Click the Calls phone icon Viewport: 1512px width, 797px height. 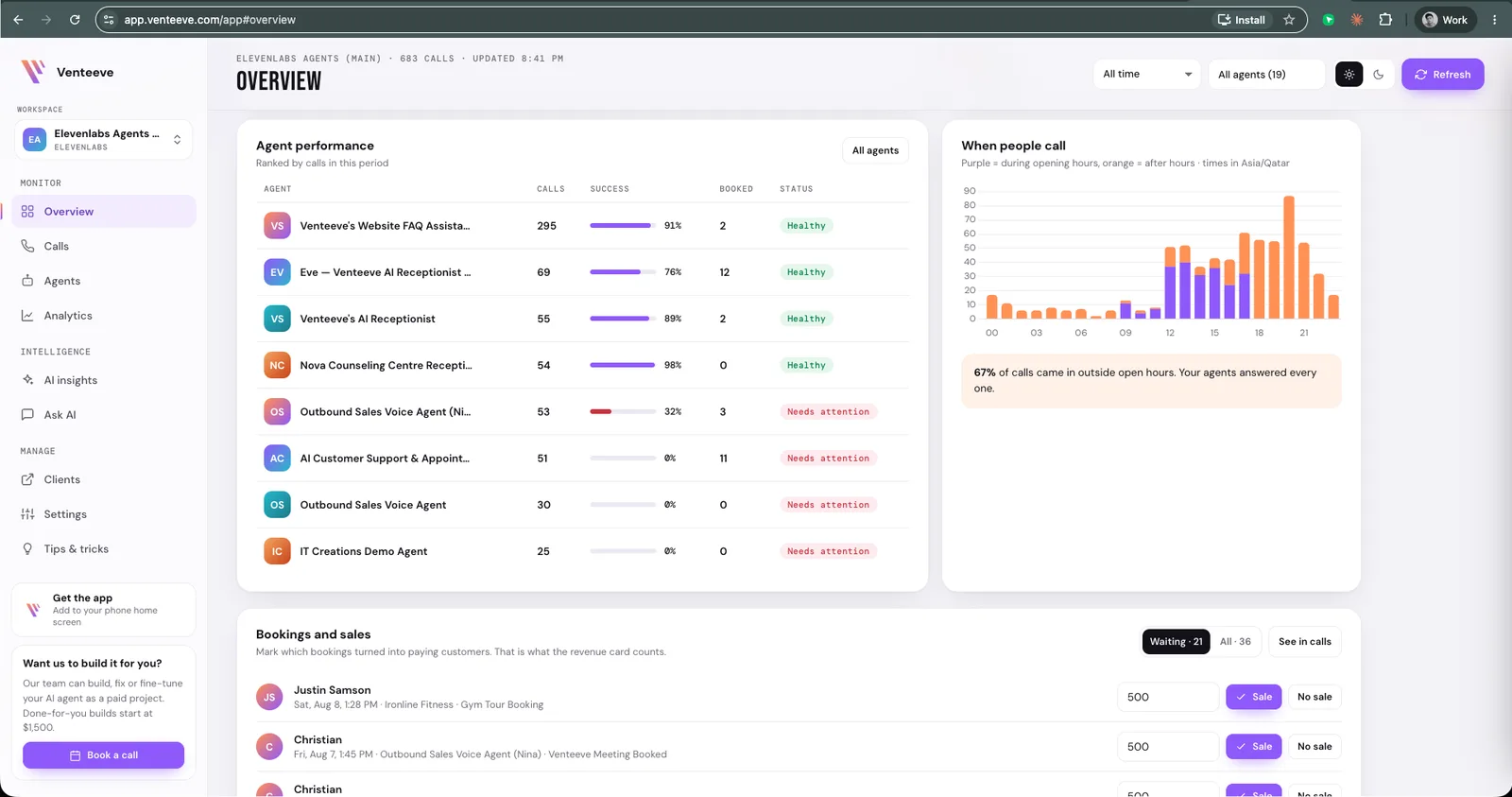pyautogui.click(x=27, y=246)
